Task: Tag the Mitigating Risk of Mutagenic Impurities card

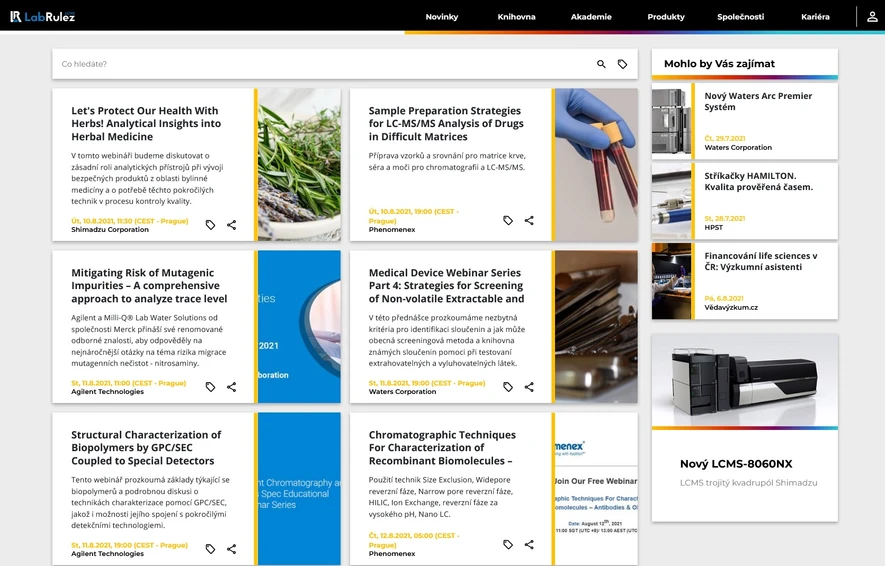Action: tap(211, 387)
